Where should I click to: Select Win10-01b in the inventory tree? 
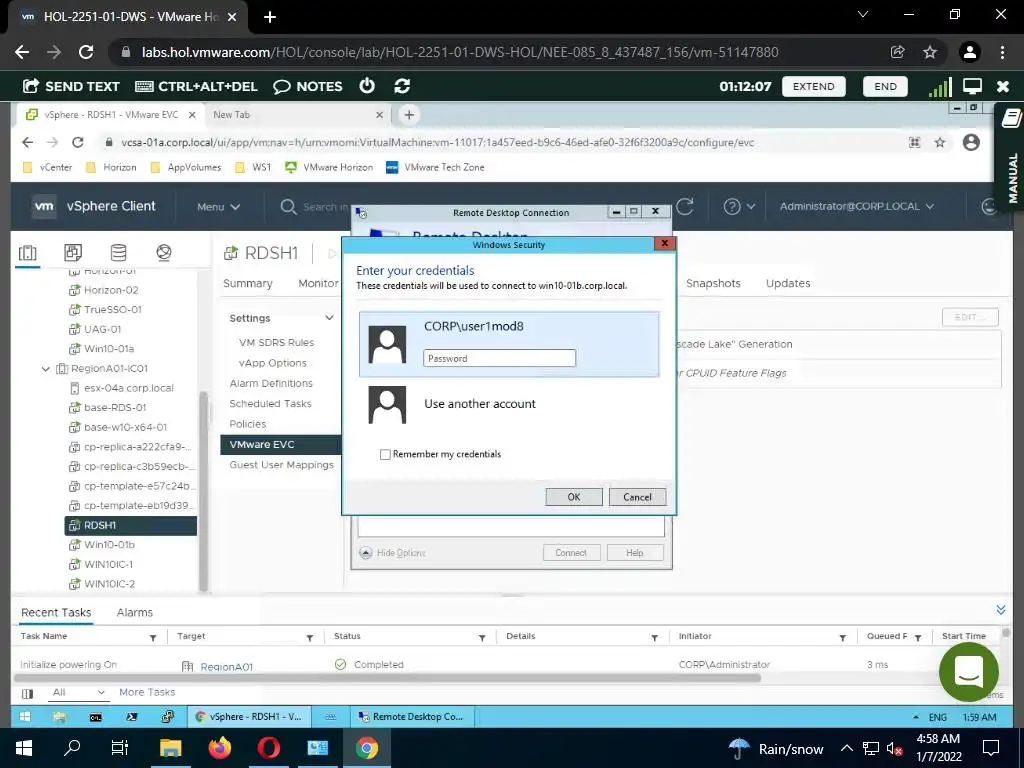pos(109,545)
